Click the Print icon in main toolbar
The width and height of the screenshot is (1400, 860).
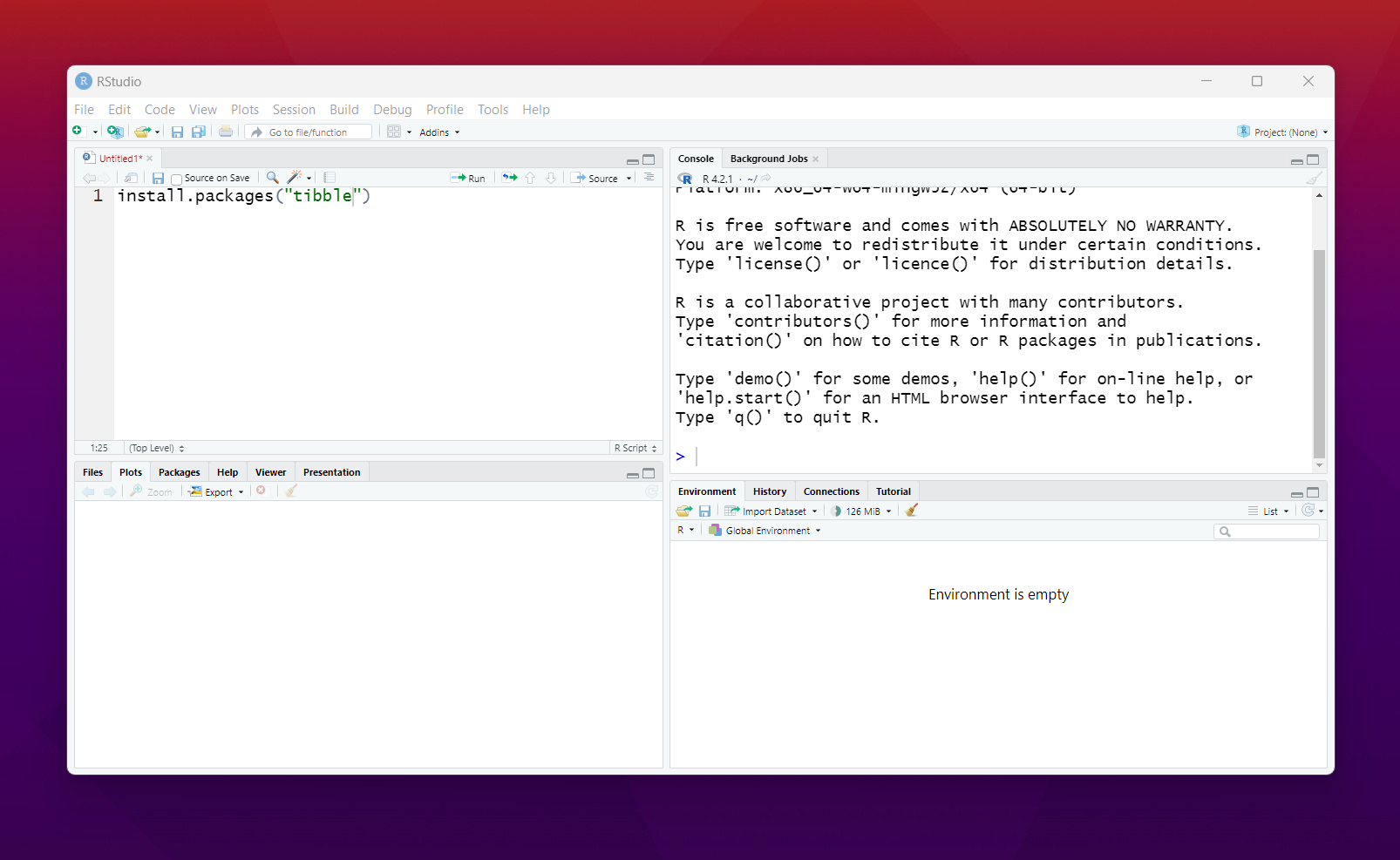pyautogui.click(x=226, y=132)
